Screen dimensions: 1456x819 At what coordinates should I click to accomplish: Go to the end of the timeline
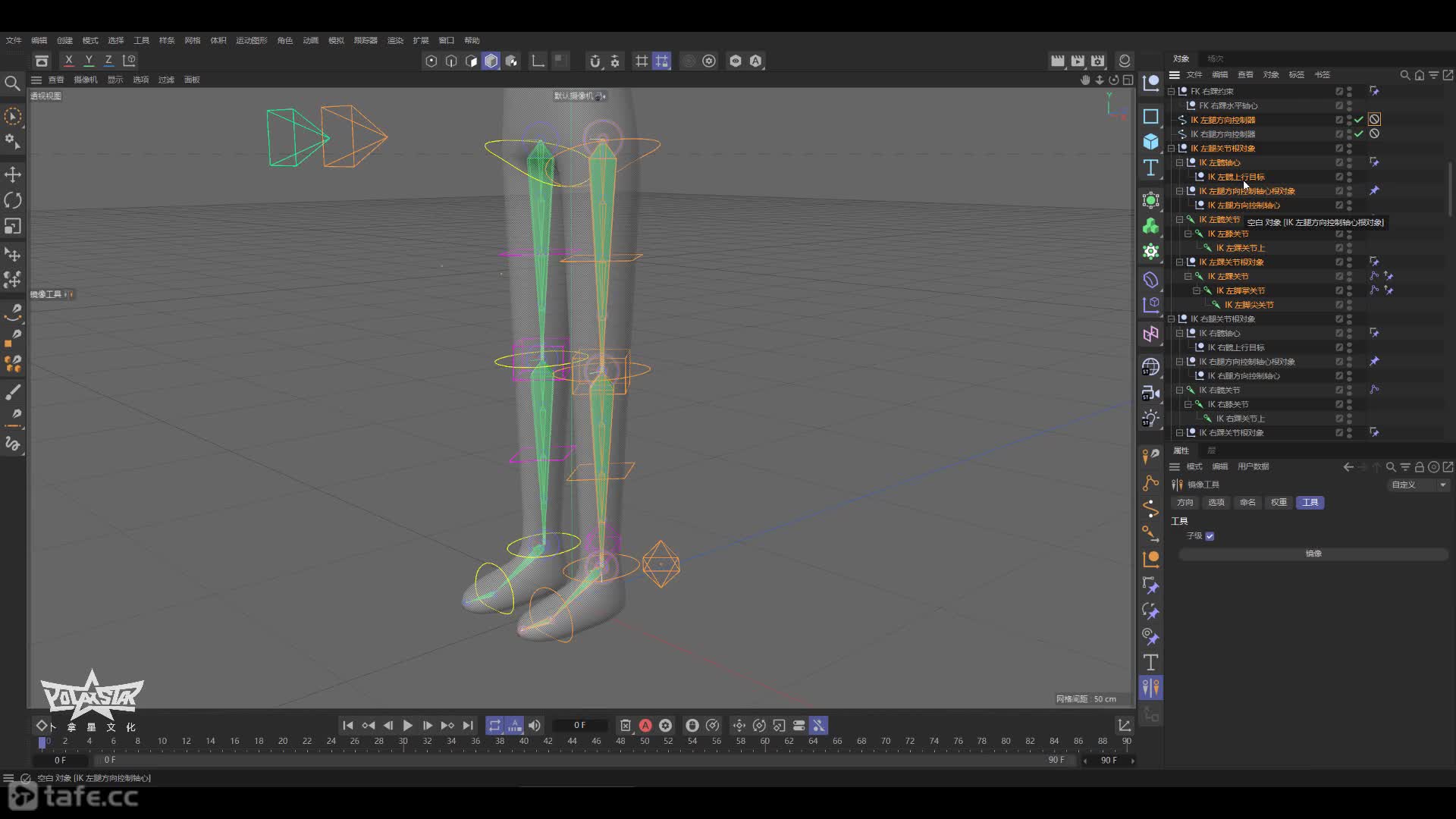[468, 726]
